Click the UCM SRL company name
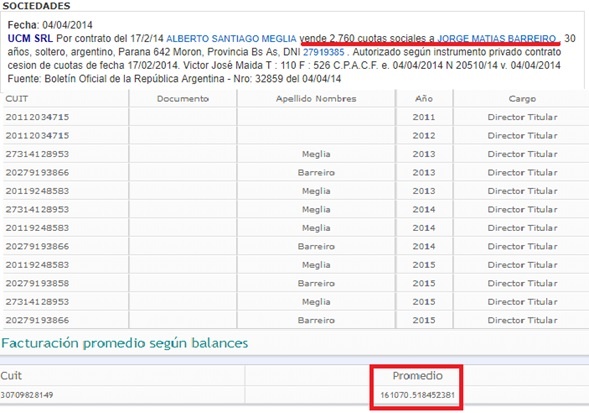The width and height of the screenshot is (589, 413). [x=30, y=39]
